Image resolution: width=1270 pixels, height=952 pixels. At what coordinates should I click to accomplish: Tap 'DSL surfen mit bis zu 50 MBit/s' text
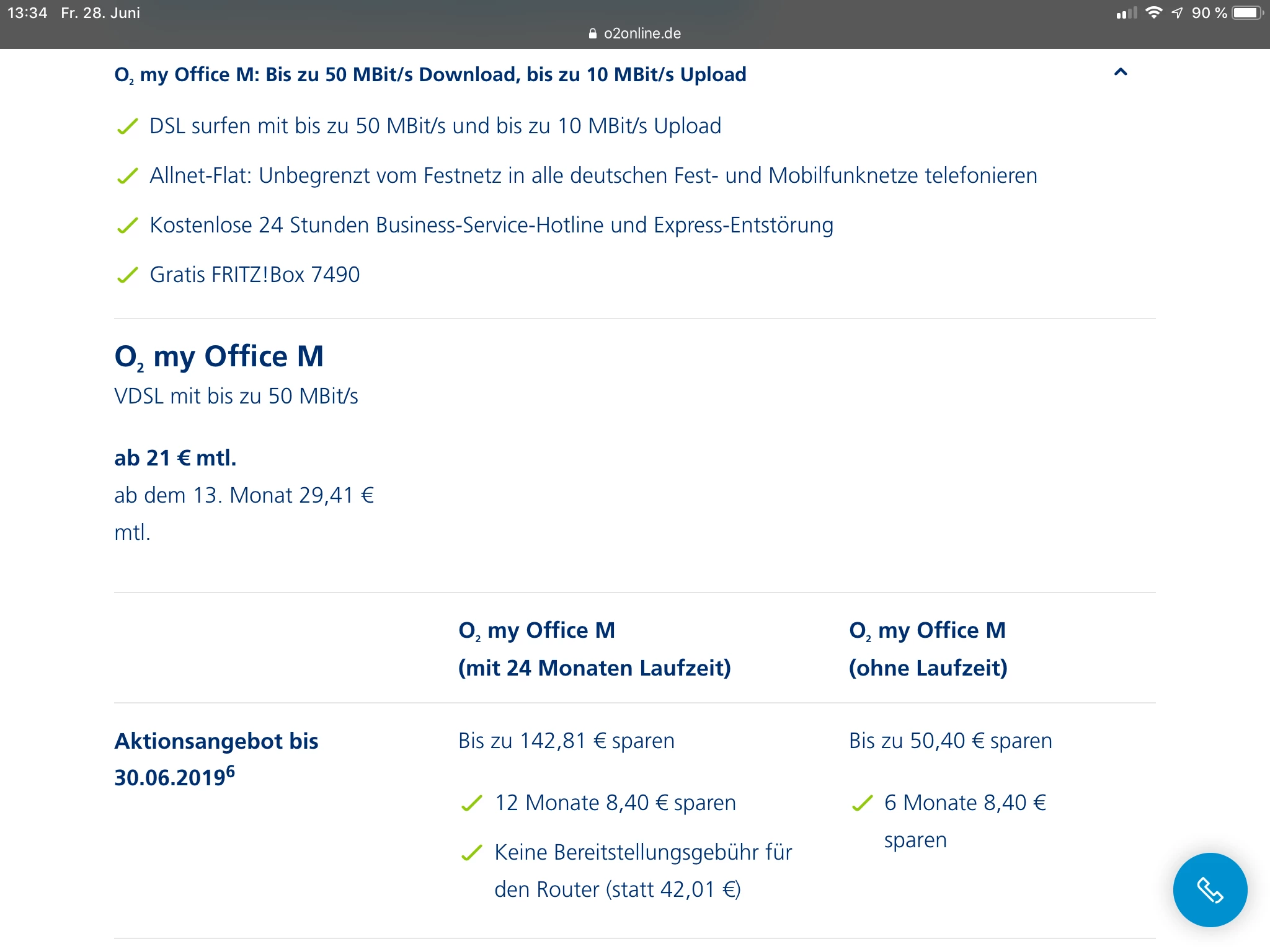point(435,126)
